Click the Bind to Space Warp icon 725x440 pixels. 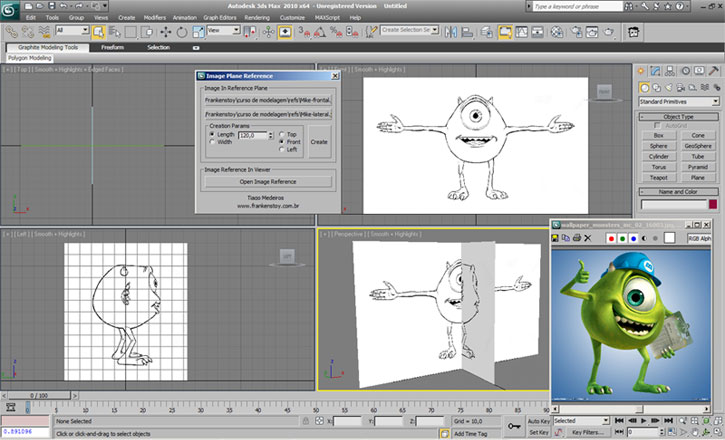(44, 32)
